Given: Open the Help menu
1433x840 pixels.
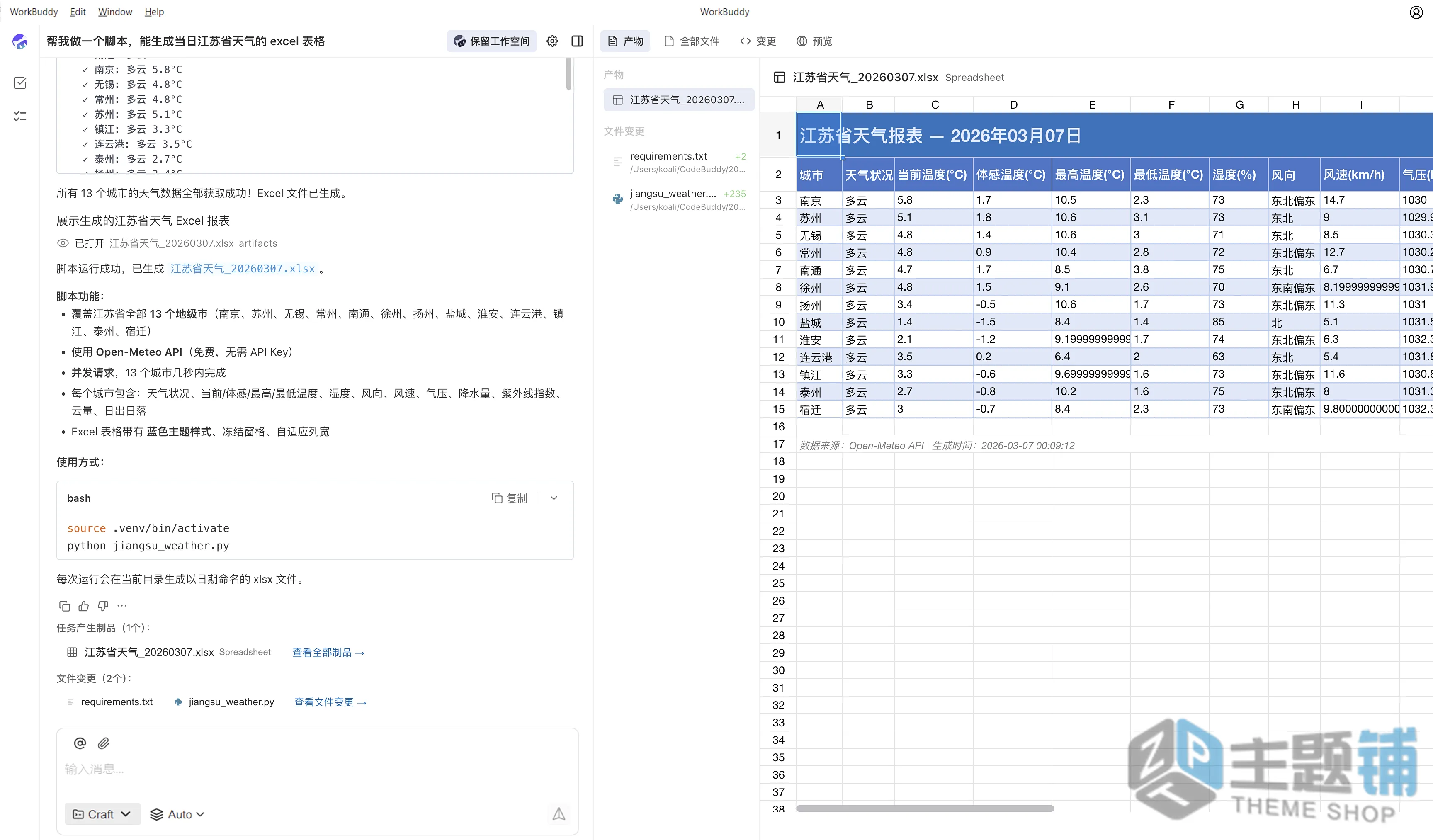Looking at the screenshot, I should pos(154,11).
